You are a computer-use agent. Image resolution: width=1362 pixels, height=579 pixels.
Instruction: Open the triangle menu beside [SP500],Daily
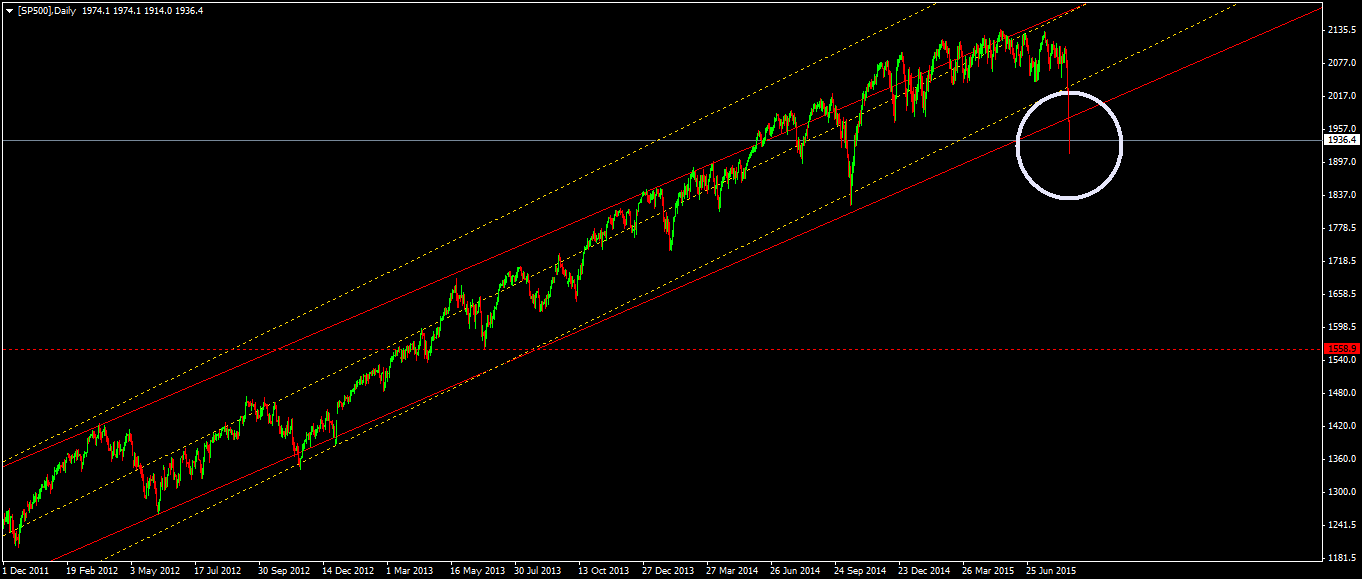tap(9, 10)
